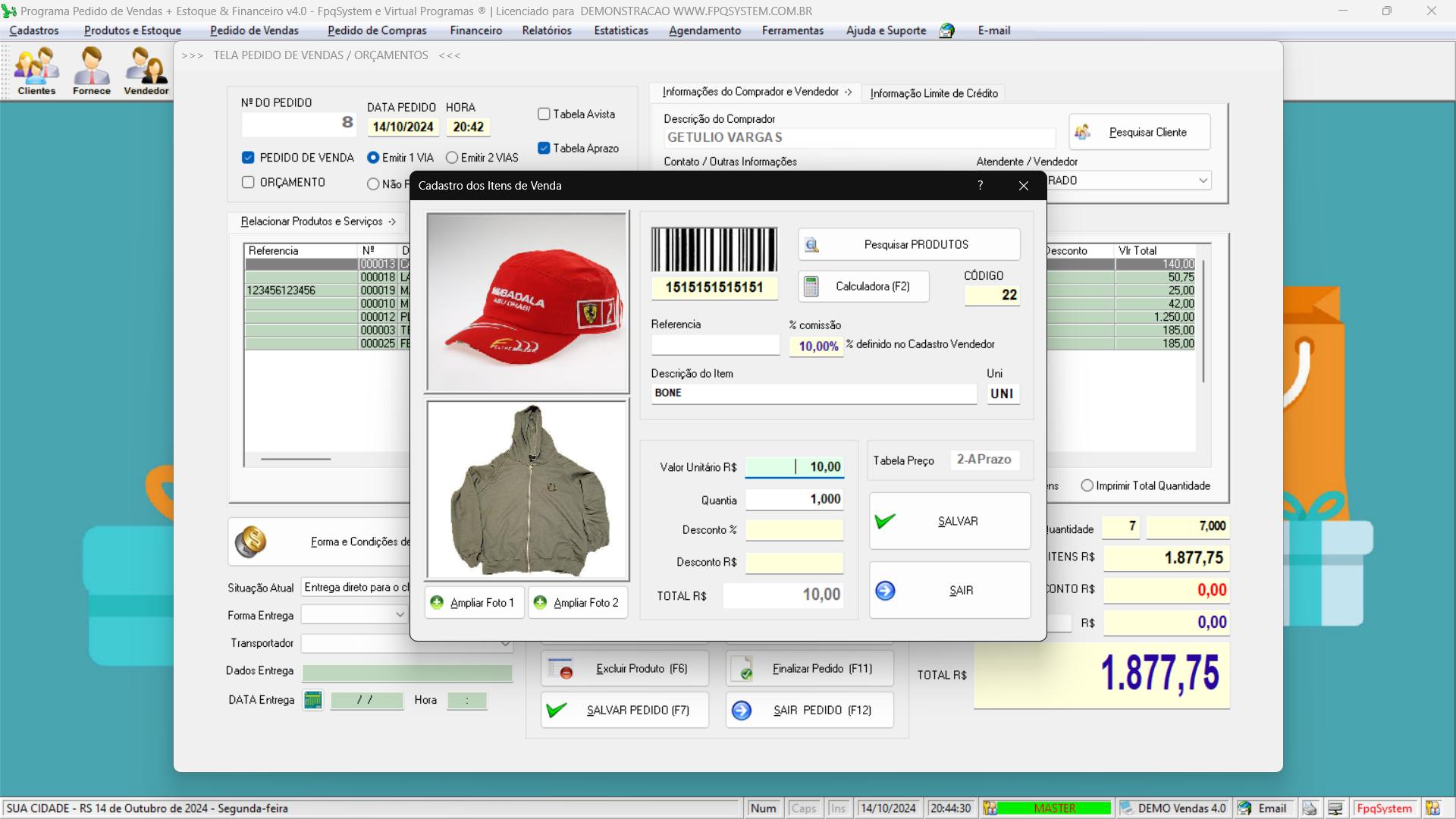Image resolution: width=1456 pixels, height=819 pixels.
Task: Select the Emitir 1 VIA radio button
Action: pos(373,158)
